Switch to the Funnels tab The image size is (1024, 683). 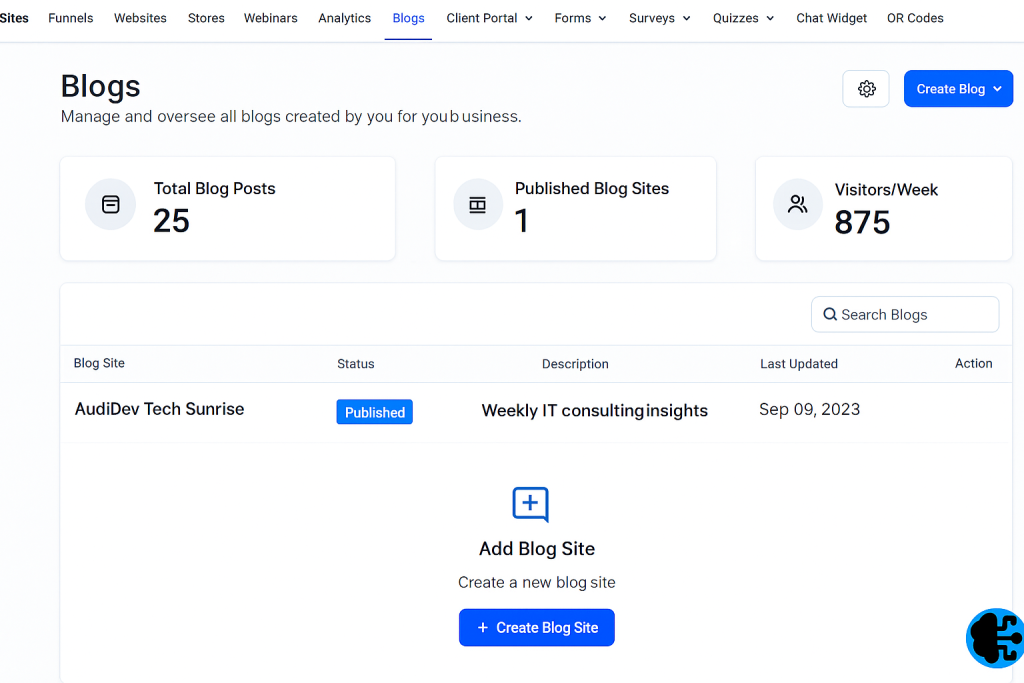pyautogui.click(x=70, y=18)
